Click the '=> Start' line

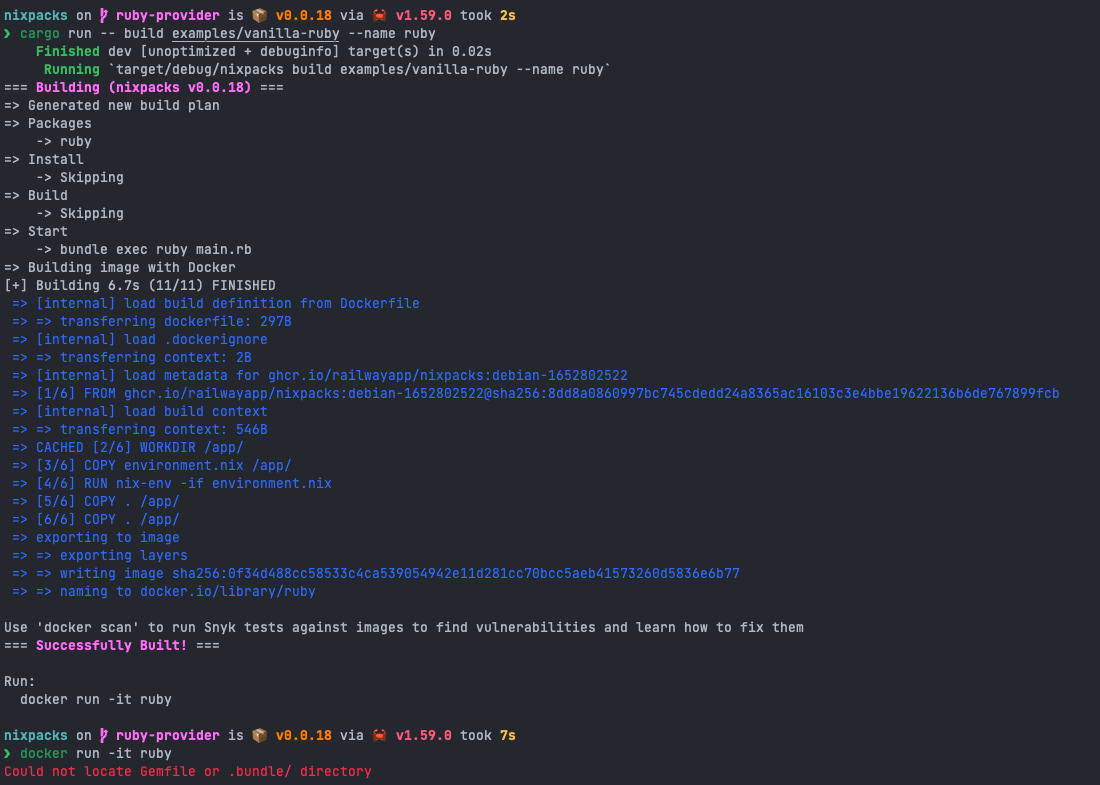pos(36,232)
